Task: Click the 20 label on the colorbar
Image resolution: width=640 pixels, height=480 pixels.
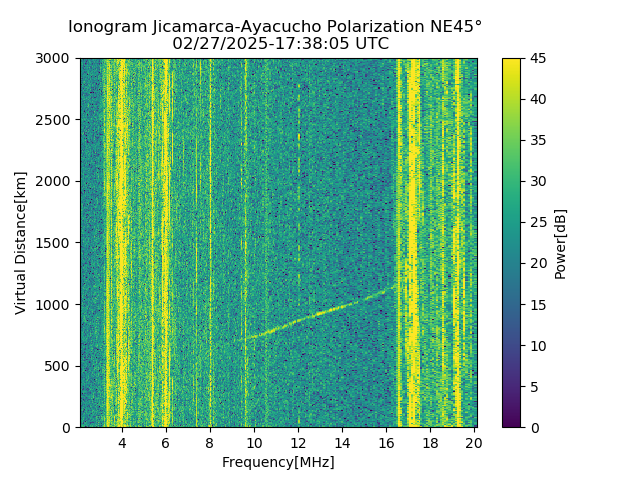Action: coord(538,263)
